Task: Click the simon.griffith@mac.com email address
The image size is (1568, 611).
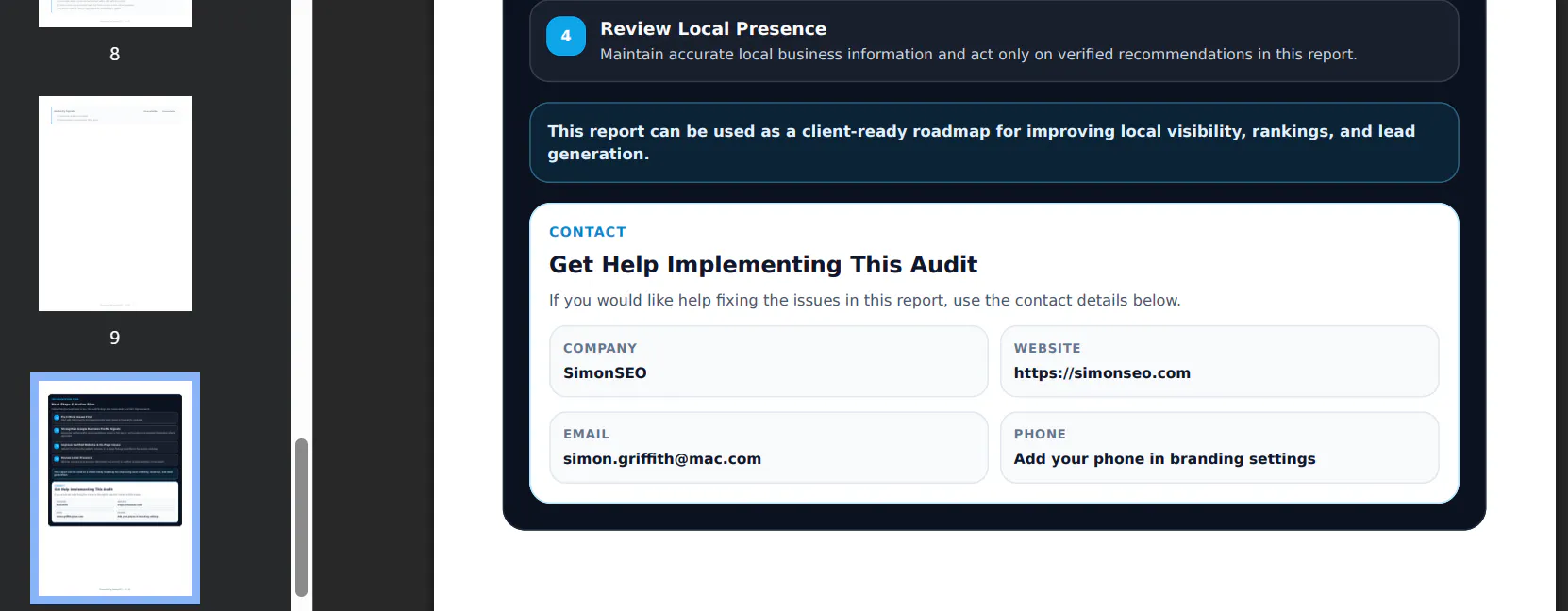Action: (x=662, y=458)
